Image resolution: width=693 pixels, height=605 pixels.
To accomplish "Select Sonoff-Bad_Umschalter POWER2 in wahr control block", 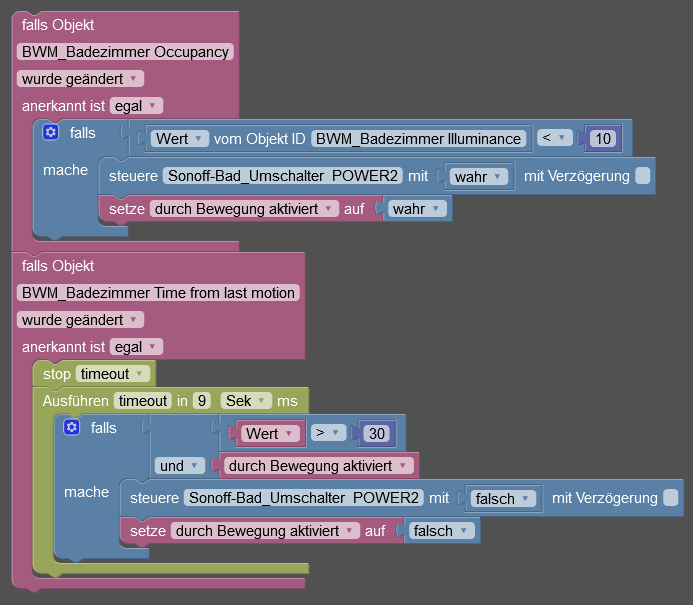I will pyautogui.click(x=283, y=176).
